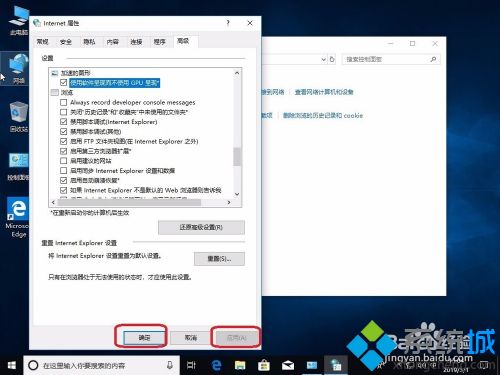The image size is (500, 375).
Task: Activate the taskbar microphone icon
Action: (x=170, y=365)
